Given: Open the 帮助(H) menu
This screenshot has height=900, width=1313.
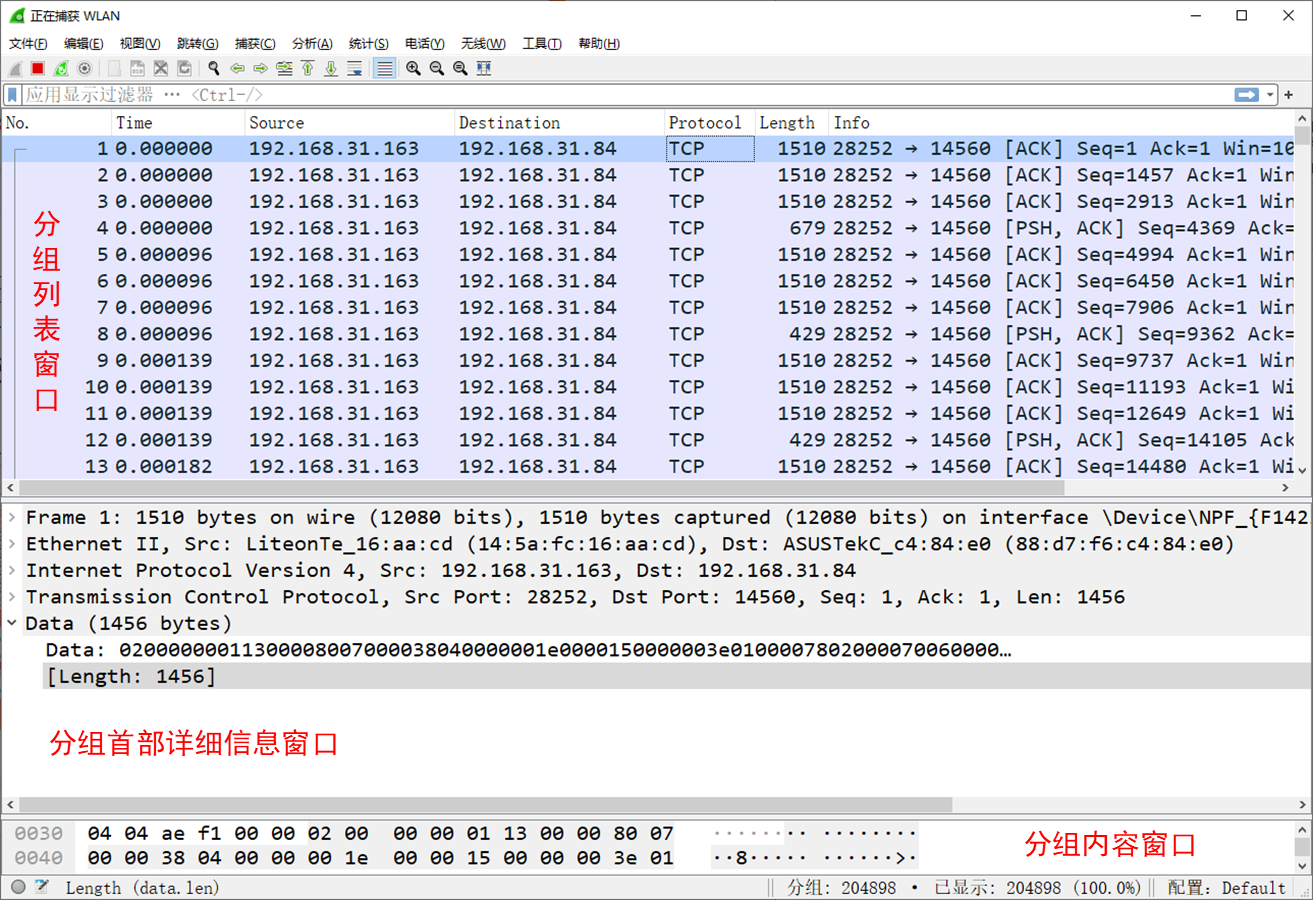Looking at the screenshot, I should tap(599, 44).
